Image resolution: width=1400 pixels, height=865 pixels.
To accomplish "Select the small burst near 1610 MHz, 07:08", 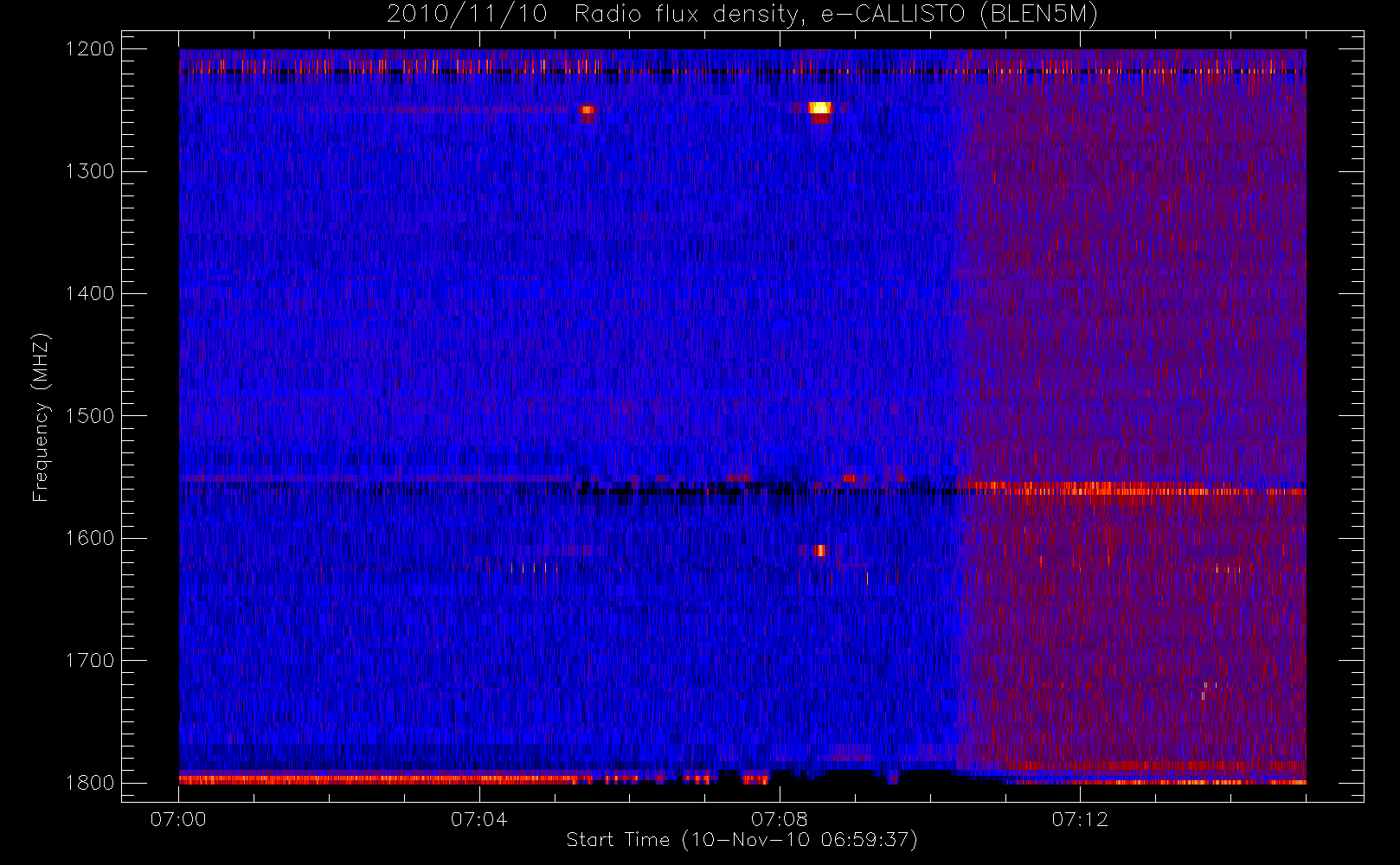I will [x=819, y=551].
